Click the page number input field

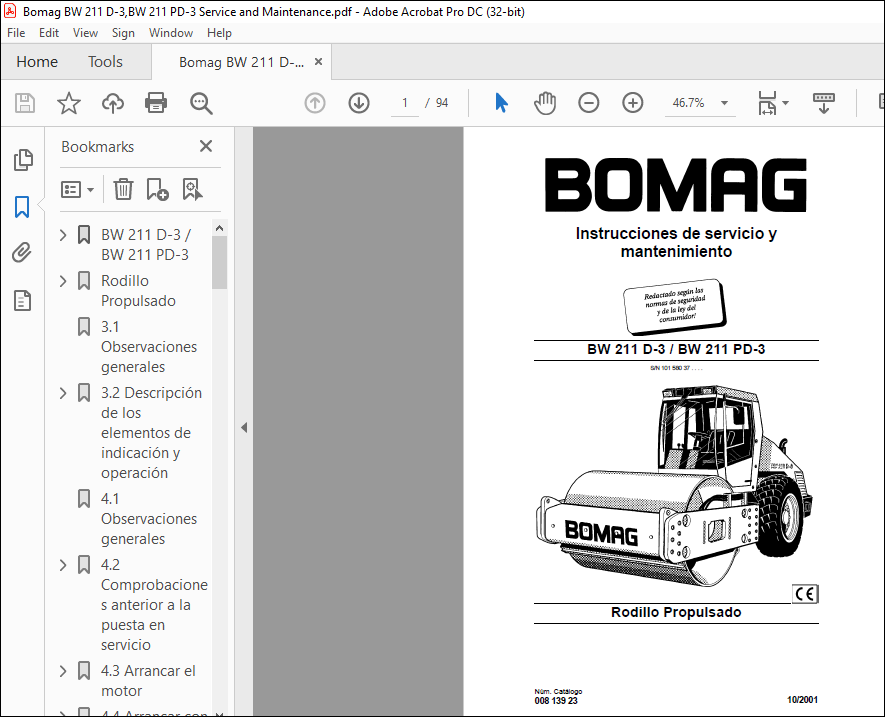[x=405, y=103]
